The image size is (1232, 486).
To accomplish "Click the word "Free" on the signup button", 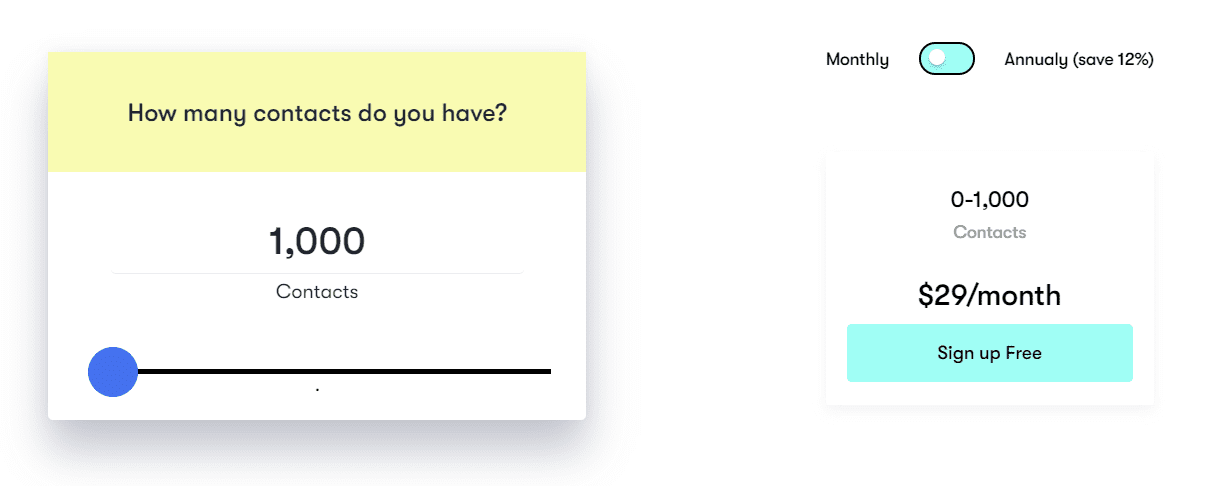I will (x=1022, y=353).
